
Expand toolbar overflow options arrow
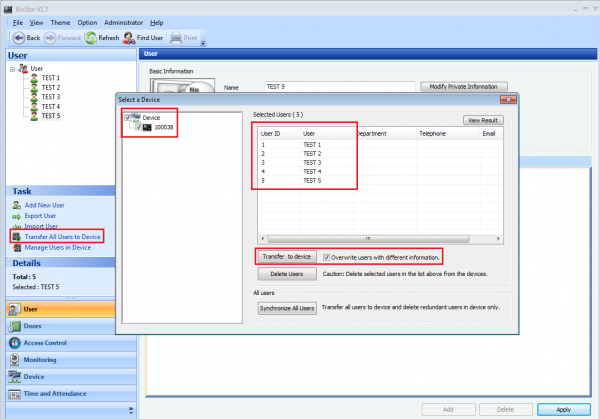(203, 41)
